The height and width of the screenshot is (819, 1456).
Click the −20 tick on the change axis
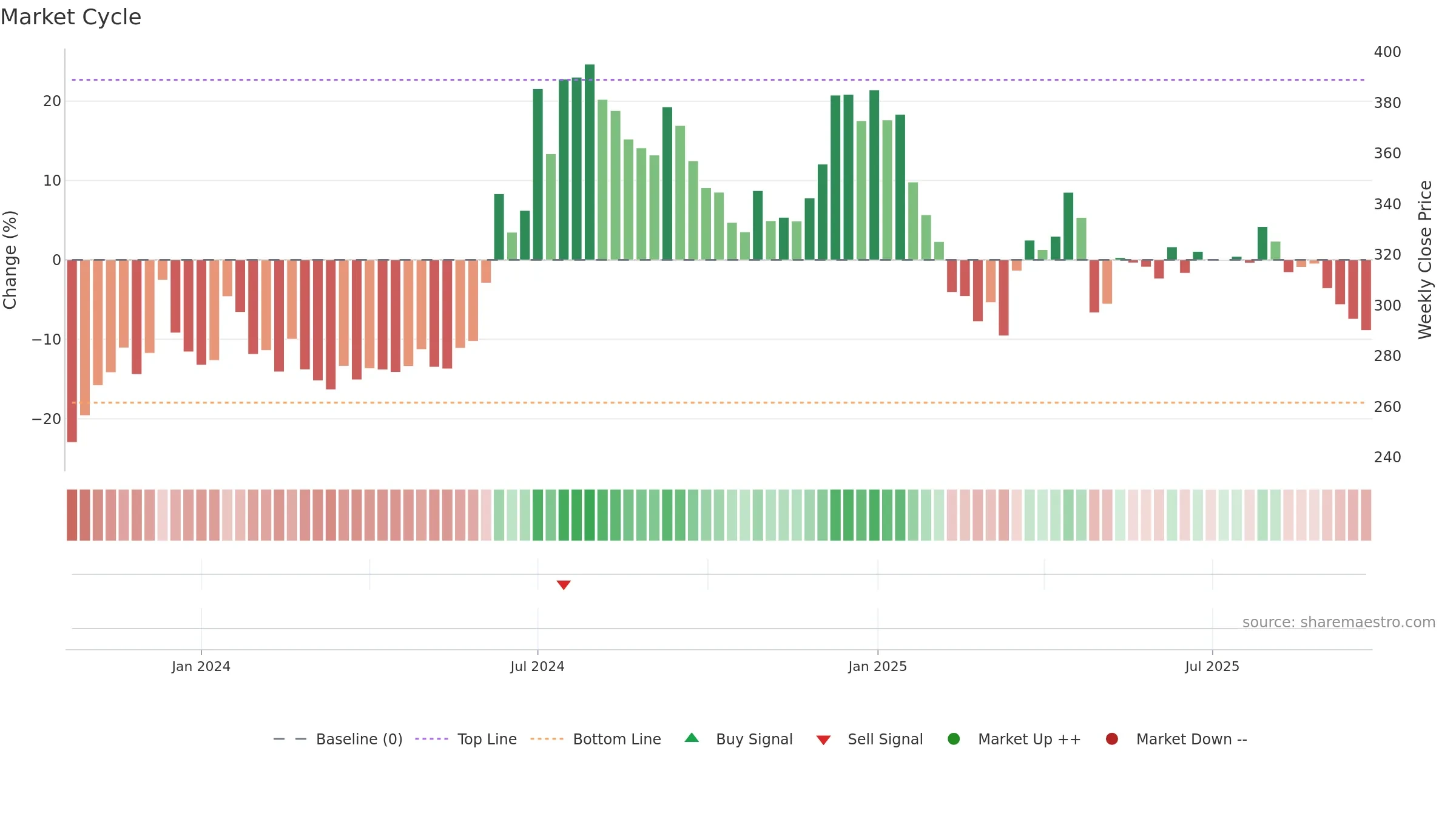(x=47, y=419)
